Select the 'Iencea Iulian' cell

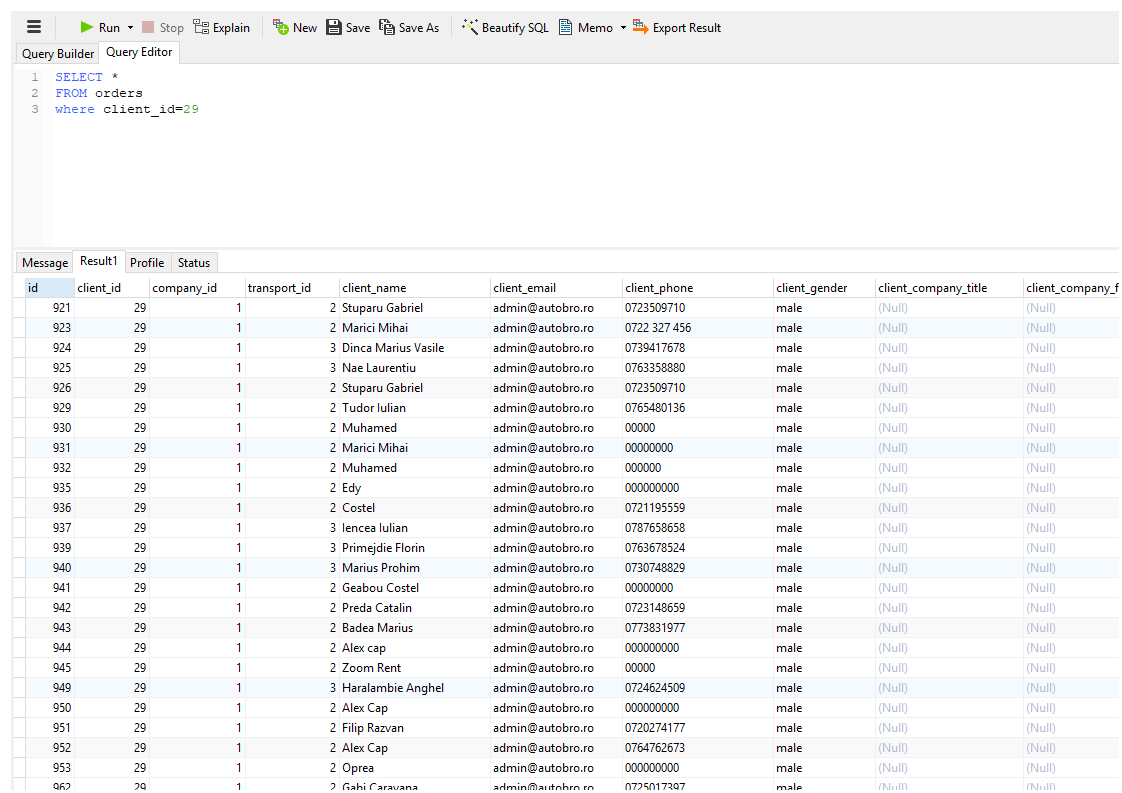(414, 528)
